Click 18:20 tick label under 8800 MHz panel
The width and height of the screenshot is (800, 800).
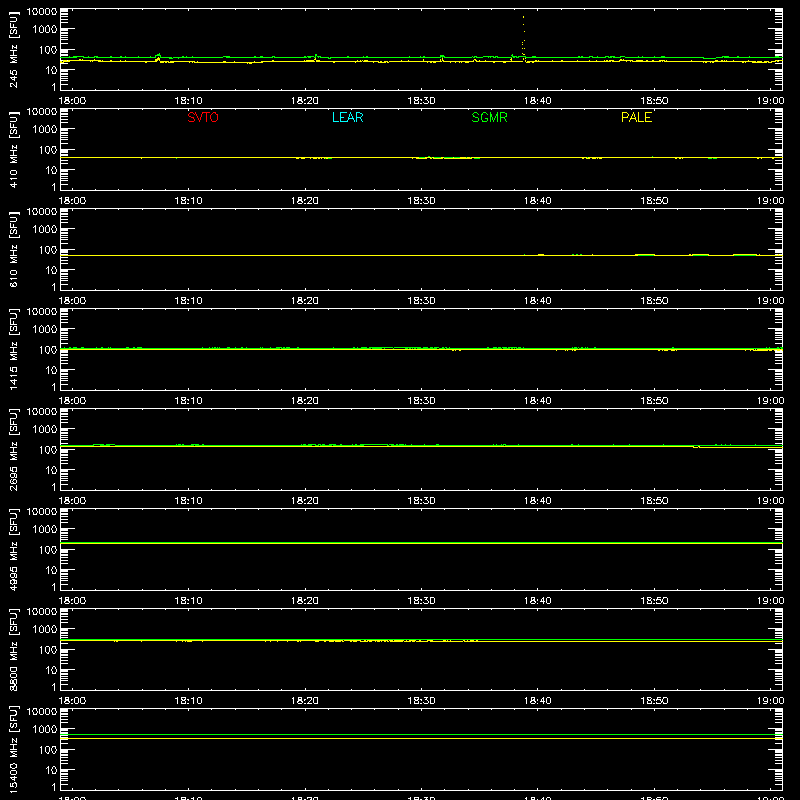[305, 701]
